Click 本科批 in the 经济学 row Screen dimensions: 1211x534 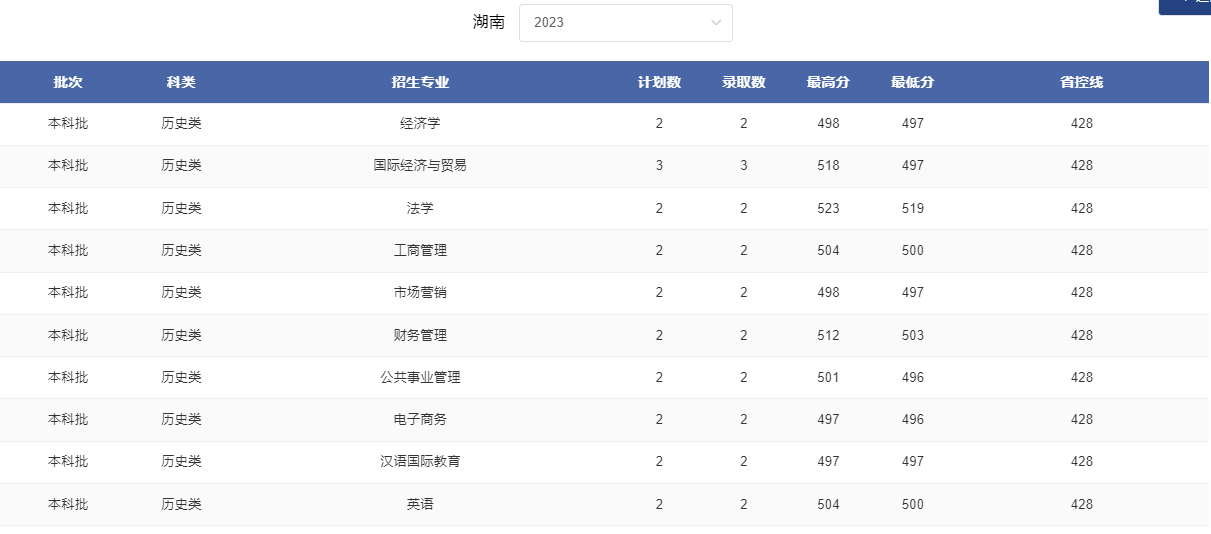pyautogui.click(x=68, y=124)
